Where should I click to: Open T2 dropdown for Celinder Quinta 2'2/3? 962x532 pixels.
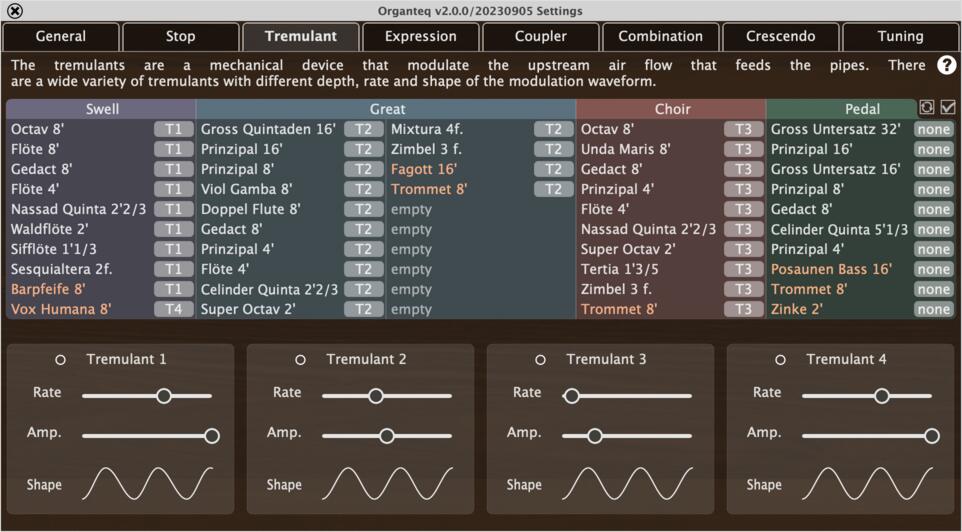pyautogui.click(x=364, y=289)
